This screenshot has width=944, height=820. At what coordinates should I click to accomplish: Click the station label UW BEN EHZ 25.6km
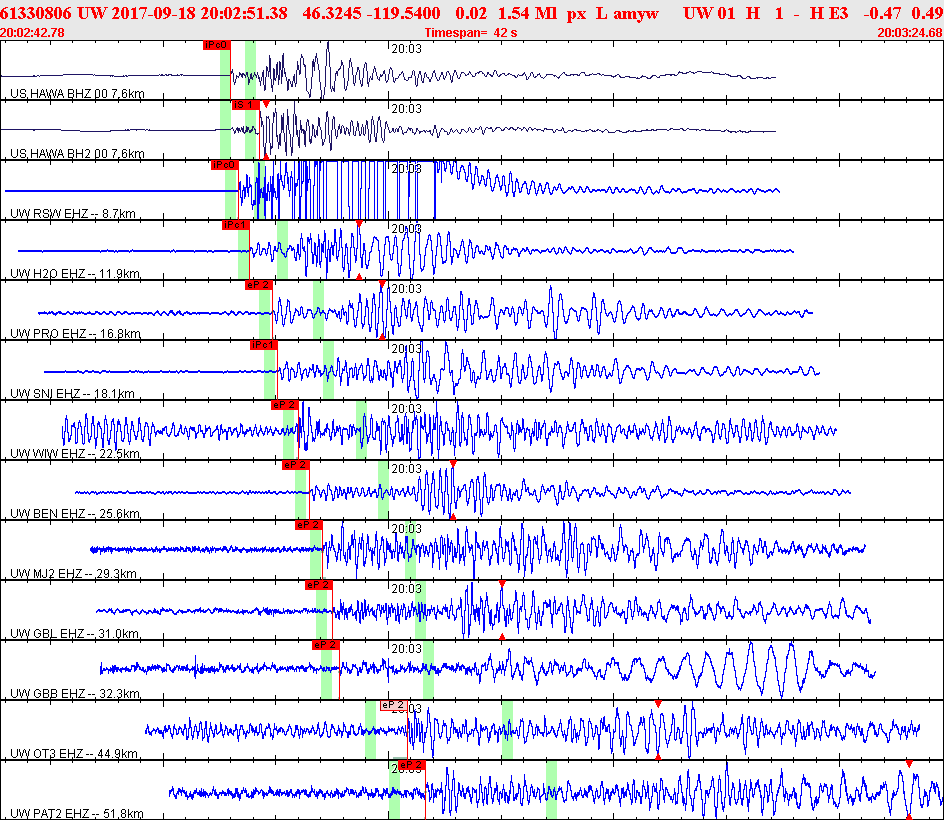[75, 514]
